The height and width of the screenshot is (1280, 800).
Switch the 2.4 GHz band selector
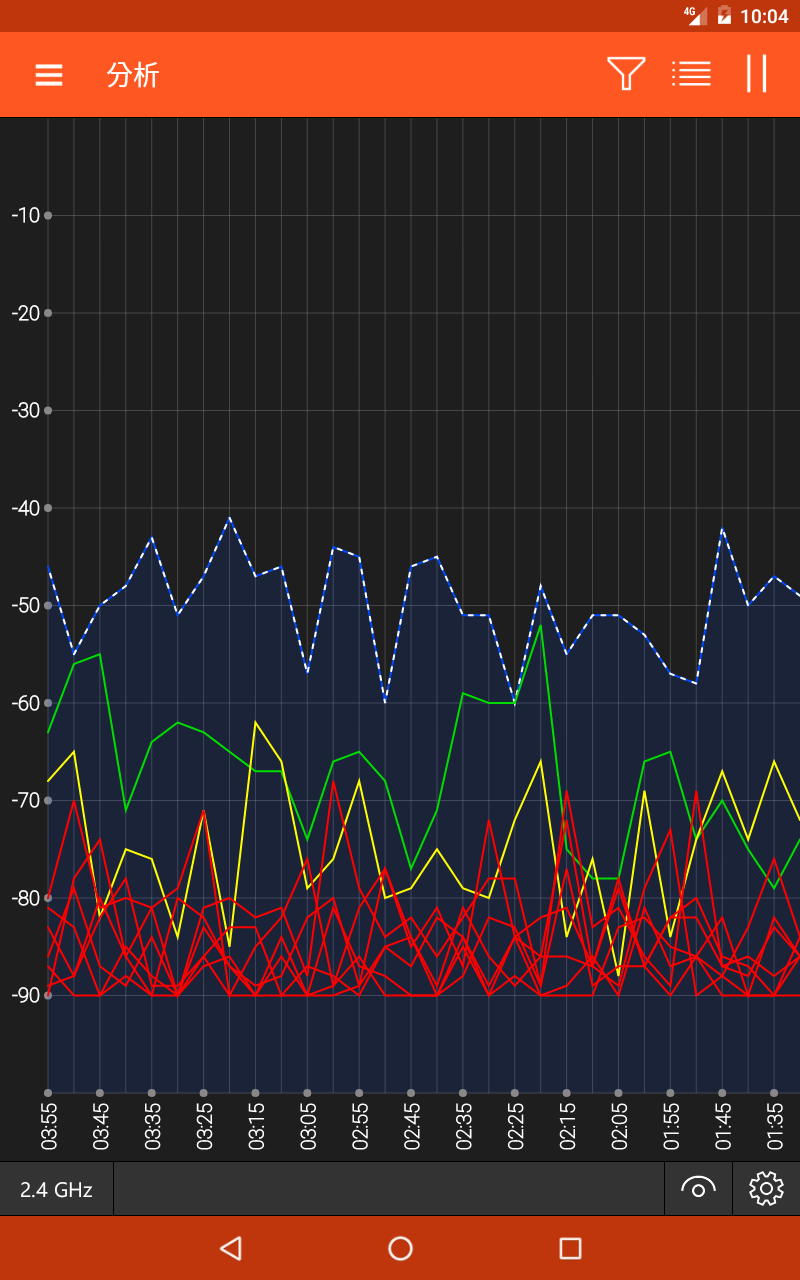pos(56,1189)
